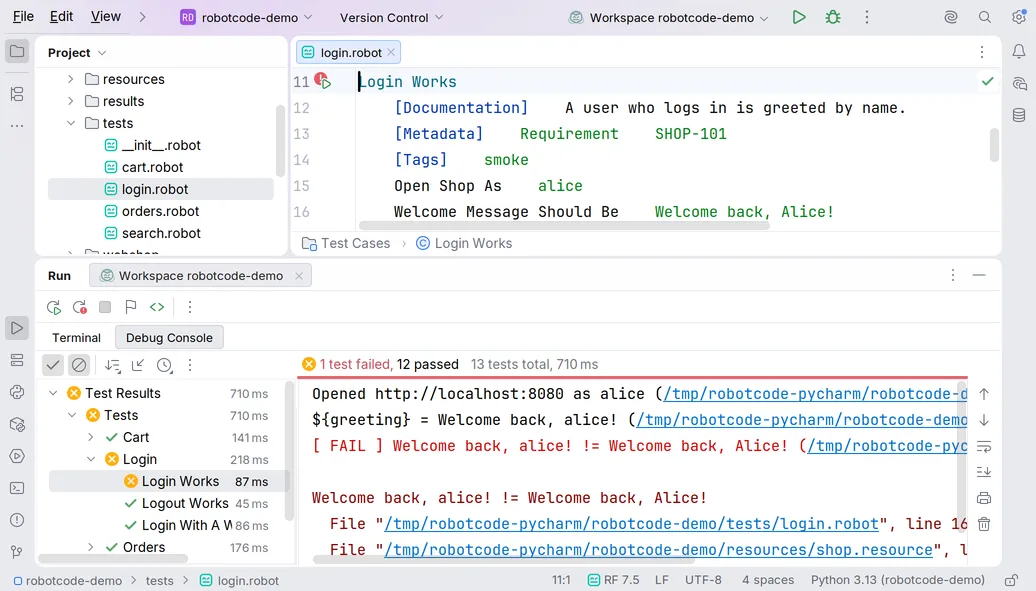
Task: Click the editor vertical scrollbar thumb
Action: coord(994,145)
